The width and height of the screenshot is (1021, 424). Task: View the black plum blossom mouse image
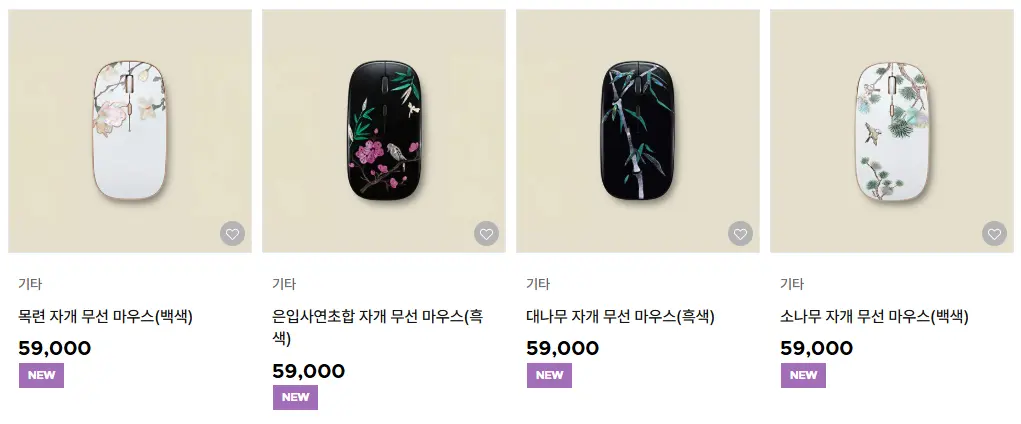(x=384, y=131)
